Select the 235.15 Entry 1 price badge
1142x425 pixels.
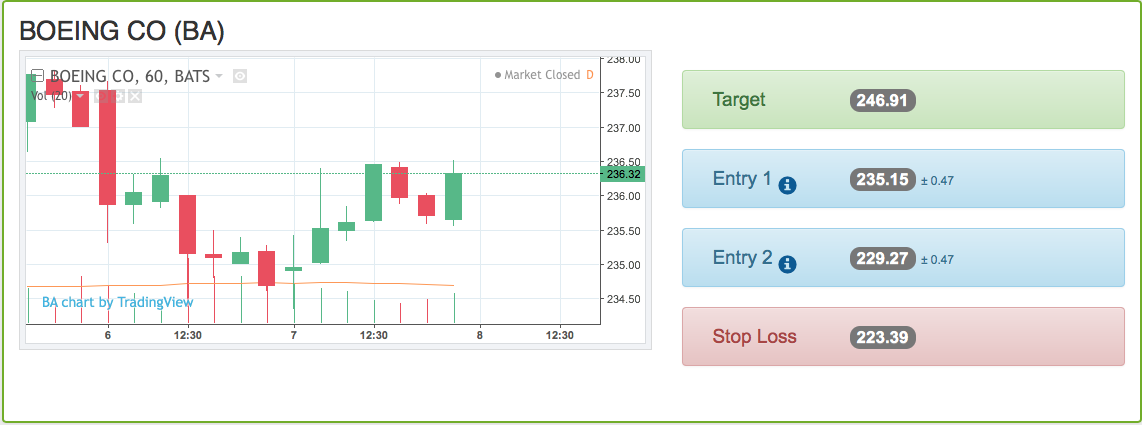tap(882, 180)
